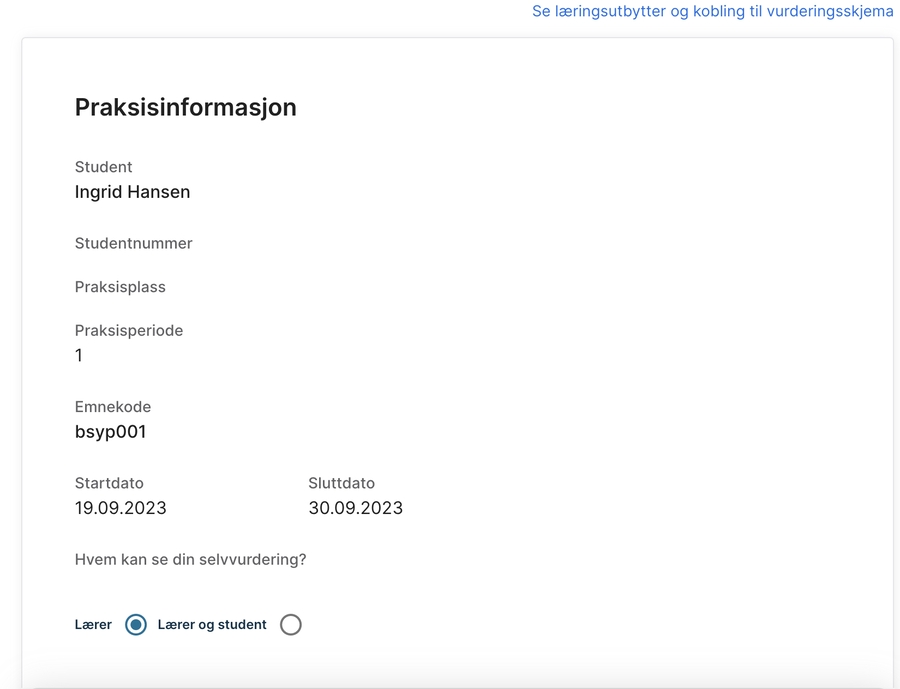Select the course code bsyp001
This screenshot has width=900, height=689.
110,432
